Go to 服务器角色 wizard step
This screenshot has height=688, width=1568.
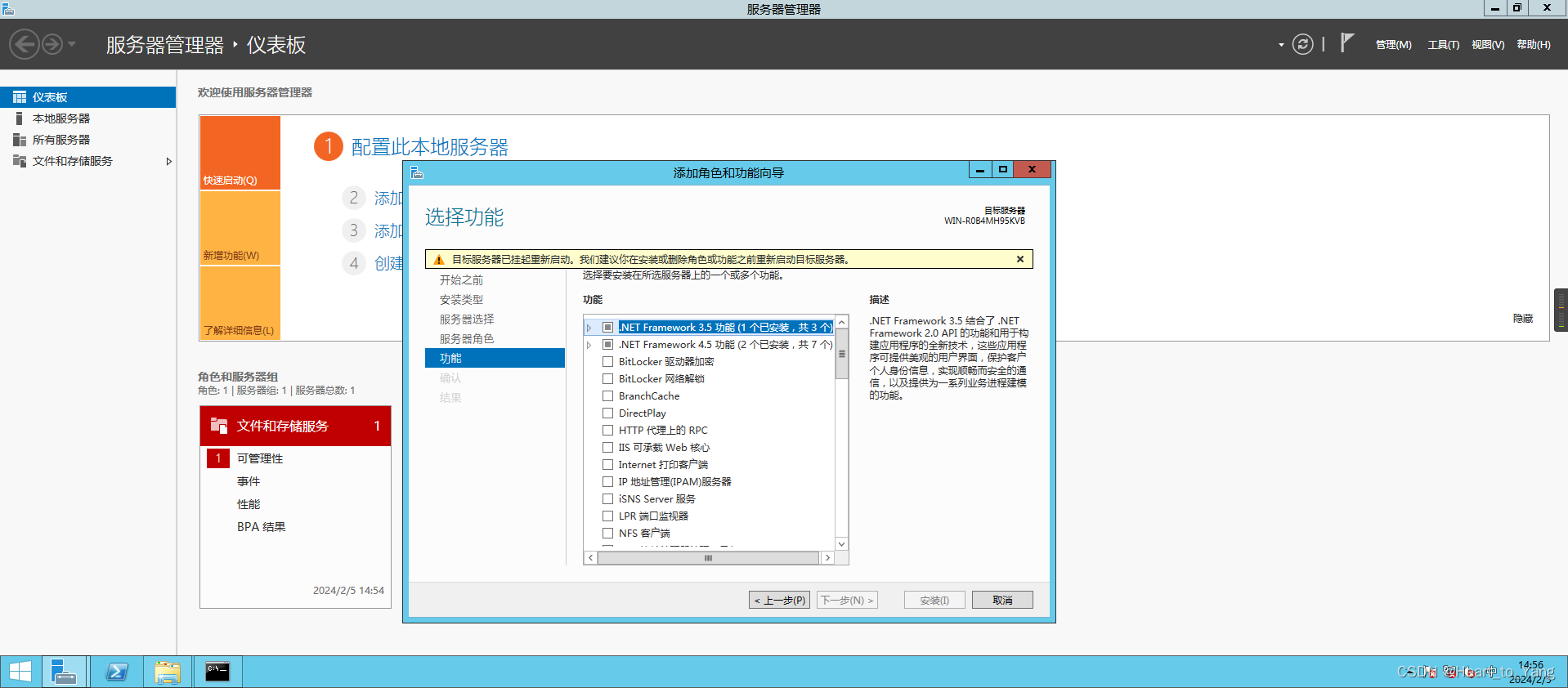(467, 339)
